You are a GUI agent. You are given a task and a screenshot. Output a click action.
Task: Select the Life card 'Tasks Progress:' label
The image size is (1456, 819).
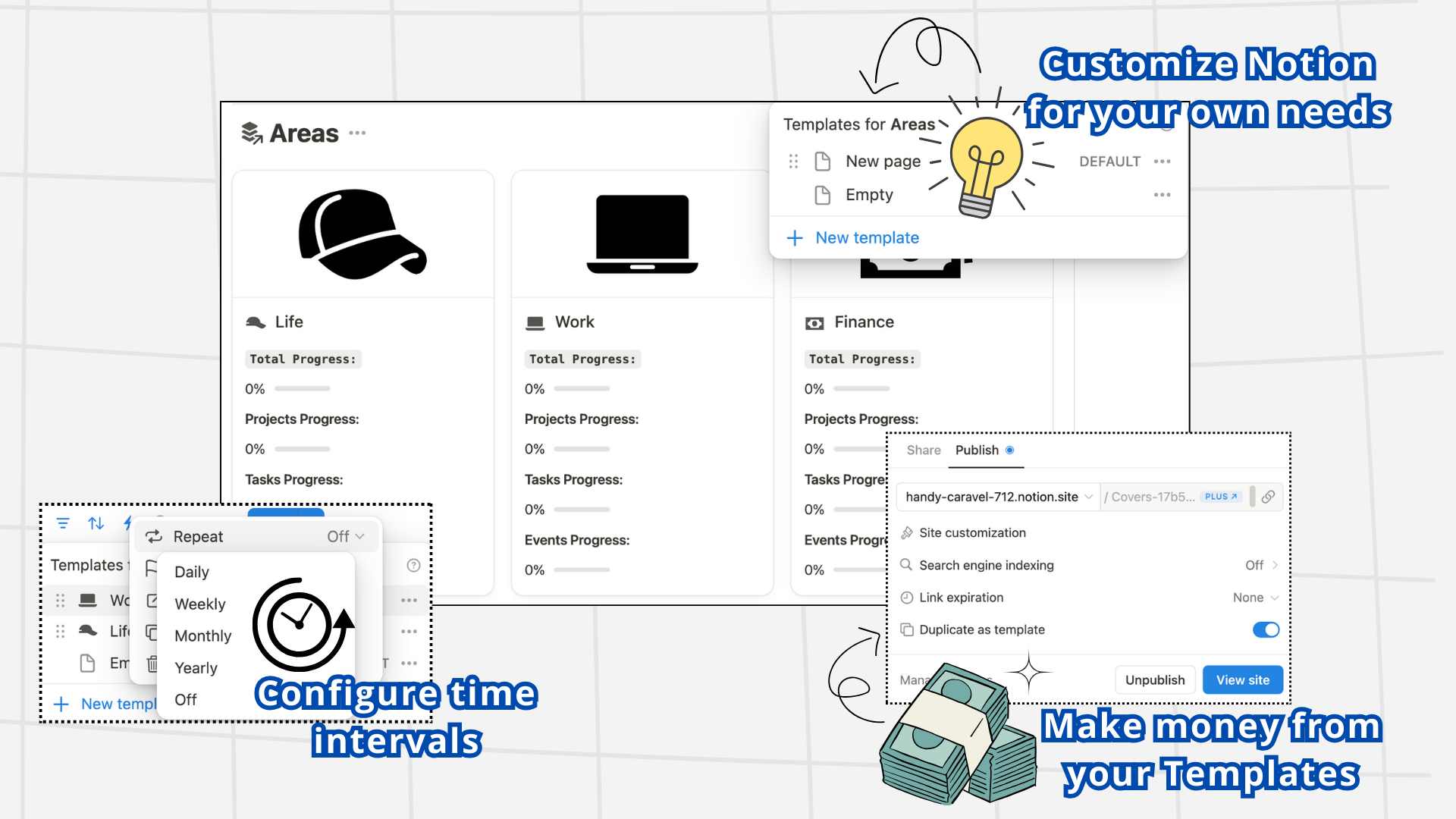(293, 479)
